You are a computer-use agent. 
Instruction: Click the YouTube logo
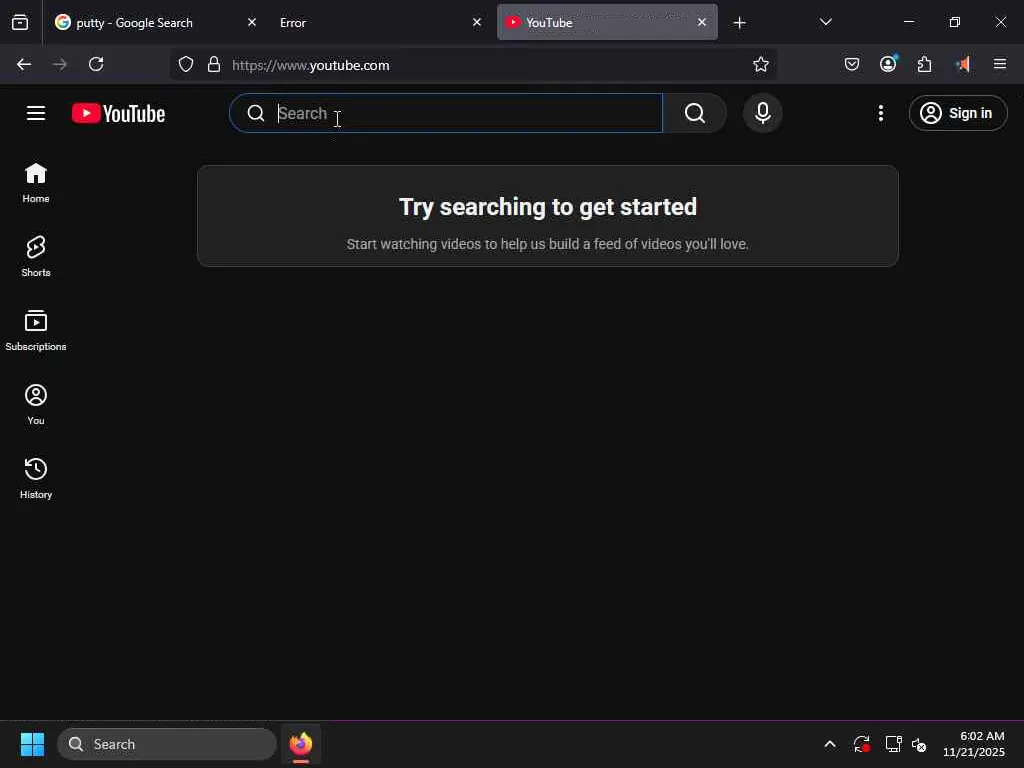pyautogui.click(x=118, y=114)
